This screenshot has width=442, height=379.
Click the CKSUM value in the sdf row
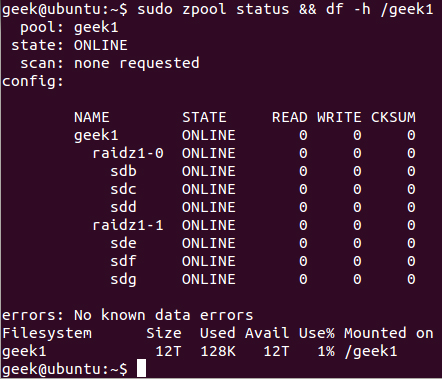pyautogui.click(x=411, y=261)
